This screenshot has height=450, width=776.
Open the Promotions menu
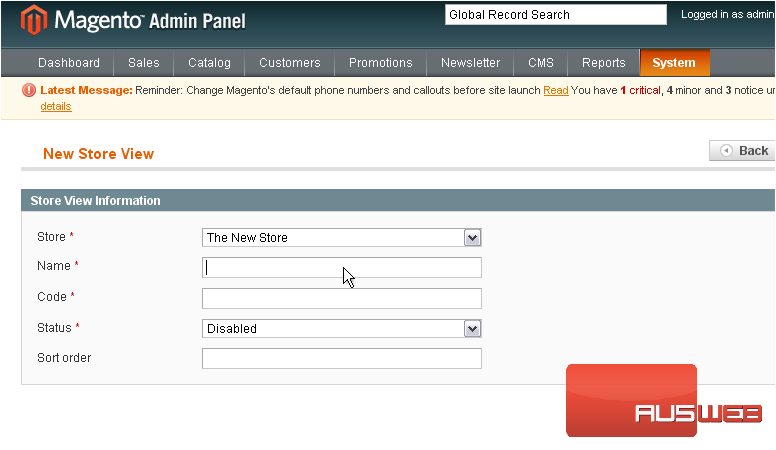click(380, 63)
